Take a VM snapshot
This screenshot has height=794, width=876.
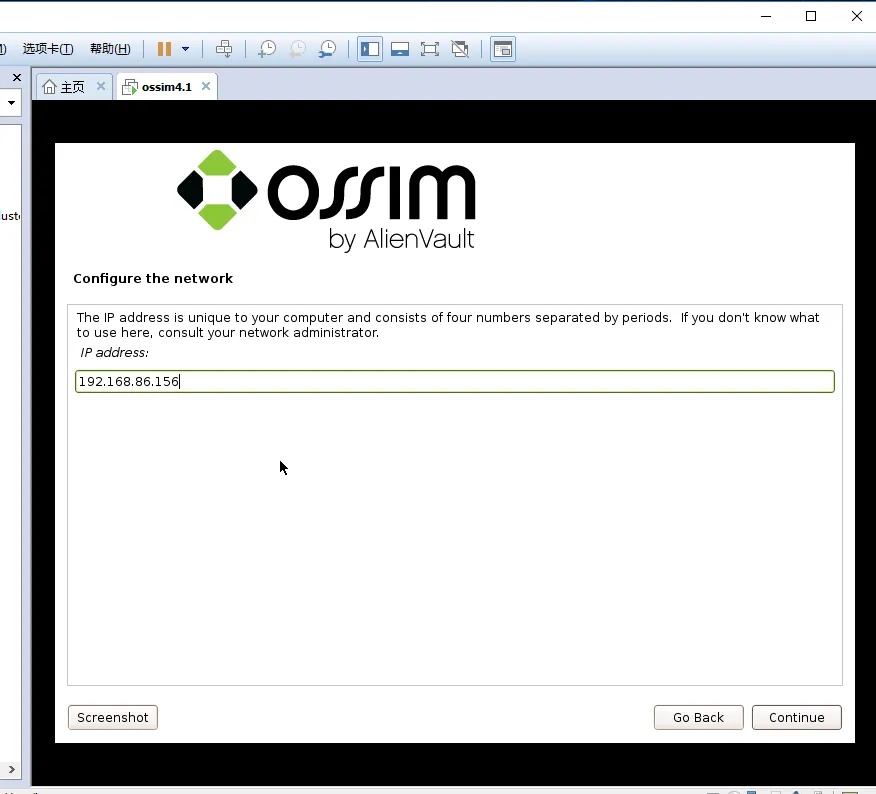click(266, 49)
